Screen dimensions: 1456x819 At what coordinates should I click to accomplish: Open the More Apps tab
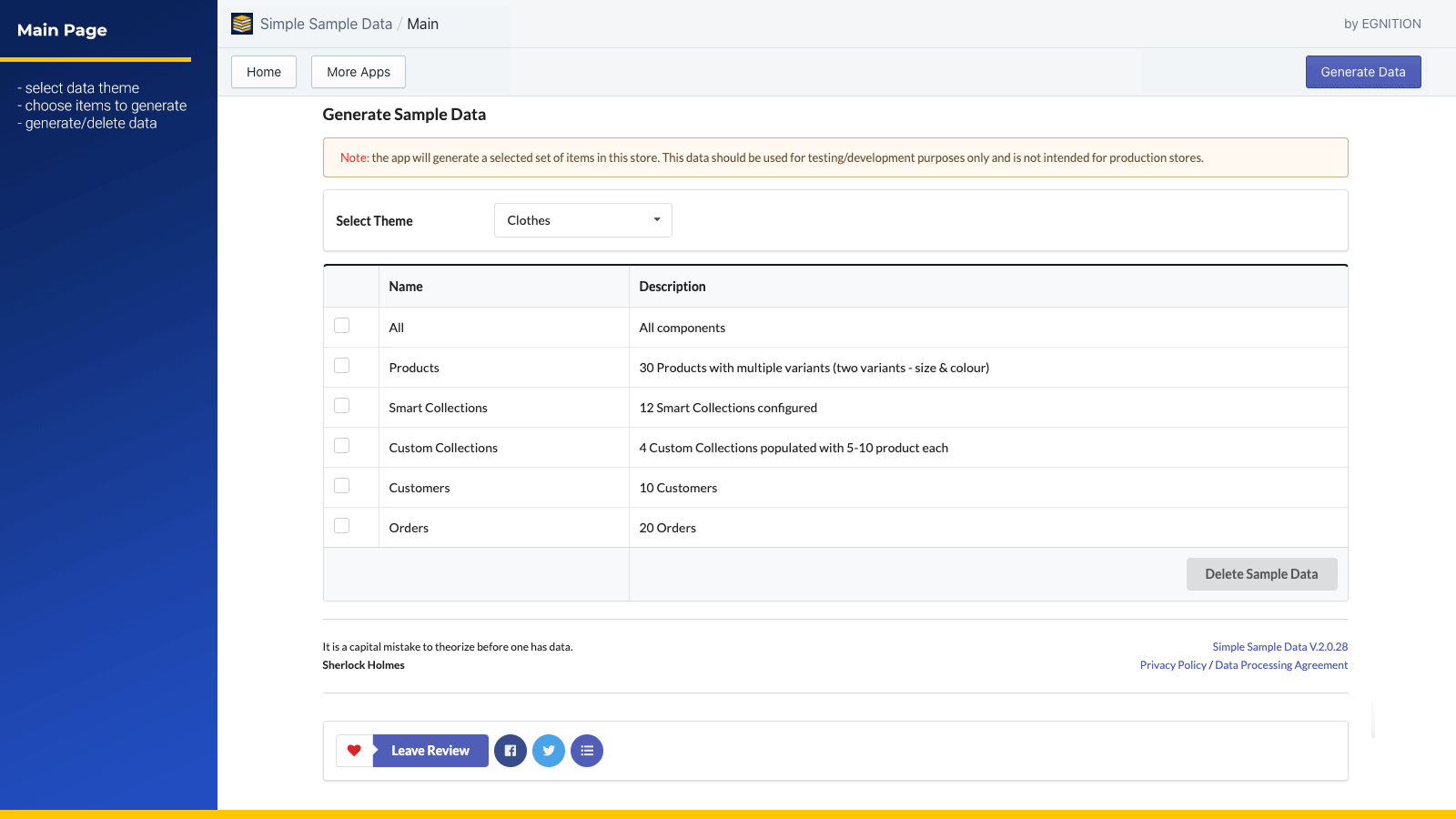[358, 71]
